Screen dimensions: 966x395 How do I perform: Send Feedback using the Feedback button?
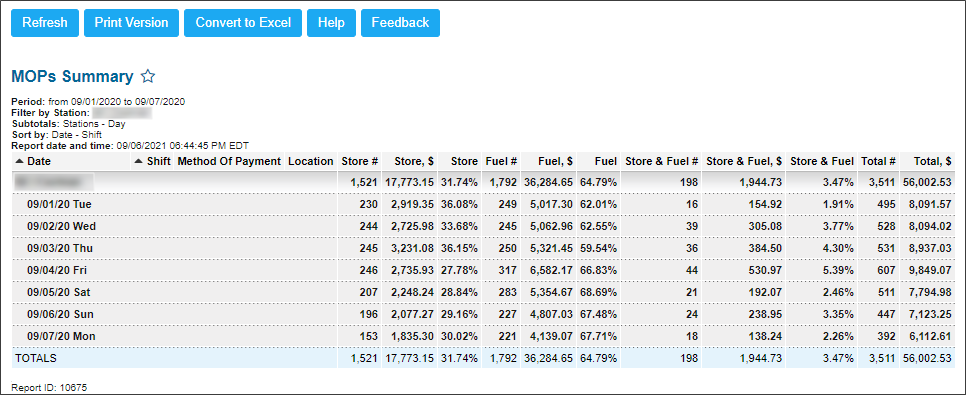pos(400,23)
